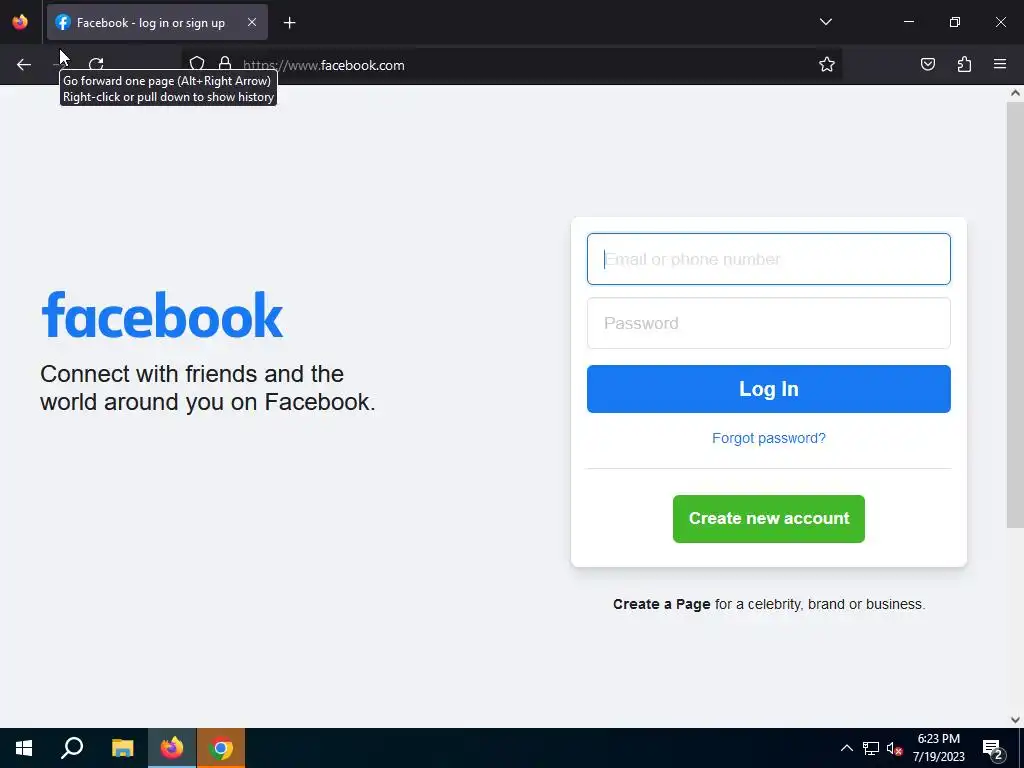Viewport: 1024px width, 768px height.
Task: Click the vertical scrollbar thumb
Action: pyautogui.click(x=1015, y=315)
